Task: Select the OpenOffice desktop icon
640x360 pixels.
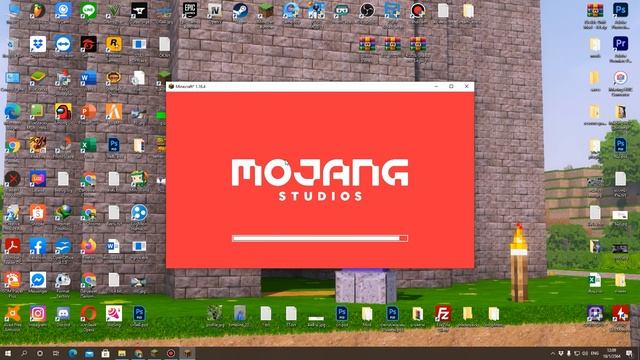Action: pos(63,246)
